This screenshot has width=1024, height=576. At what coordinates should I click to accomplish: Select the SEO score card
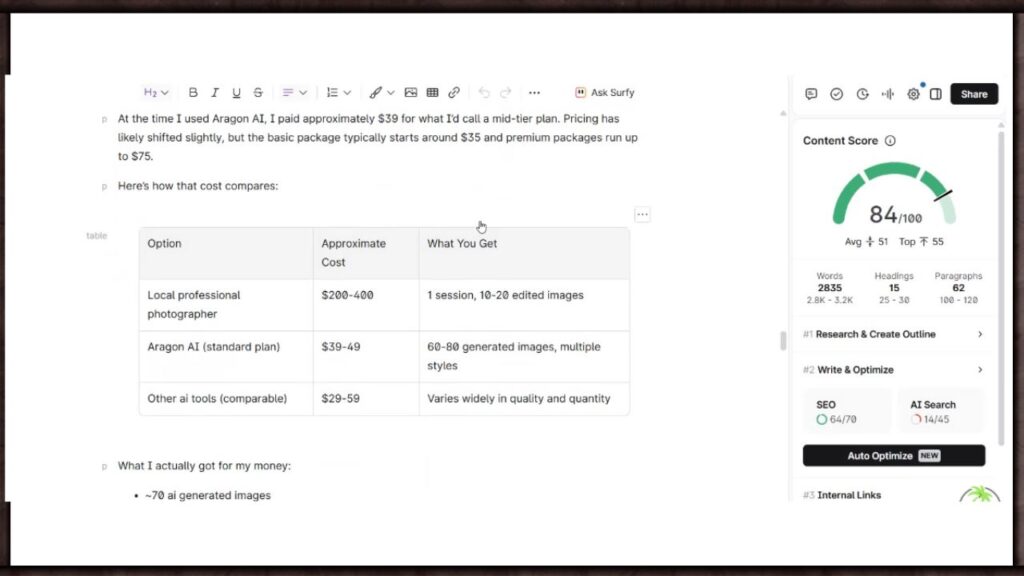pos(846,411)
